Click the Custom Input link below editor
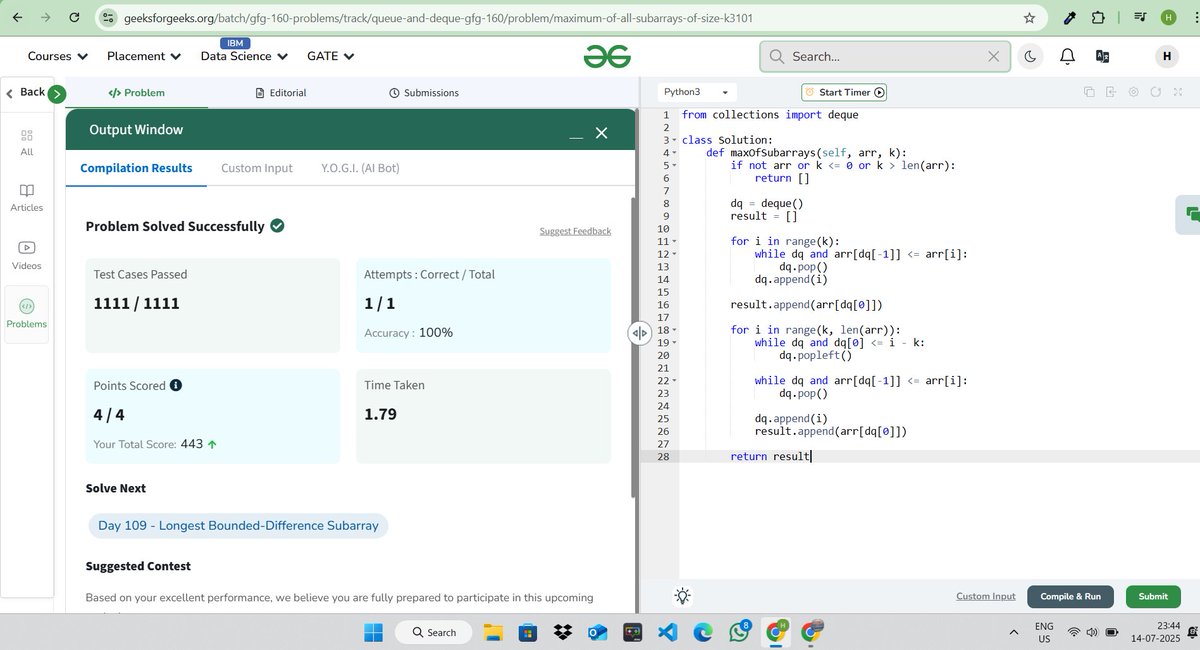 [x=985, y=596]
